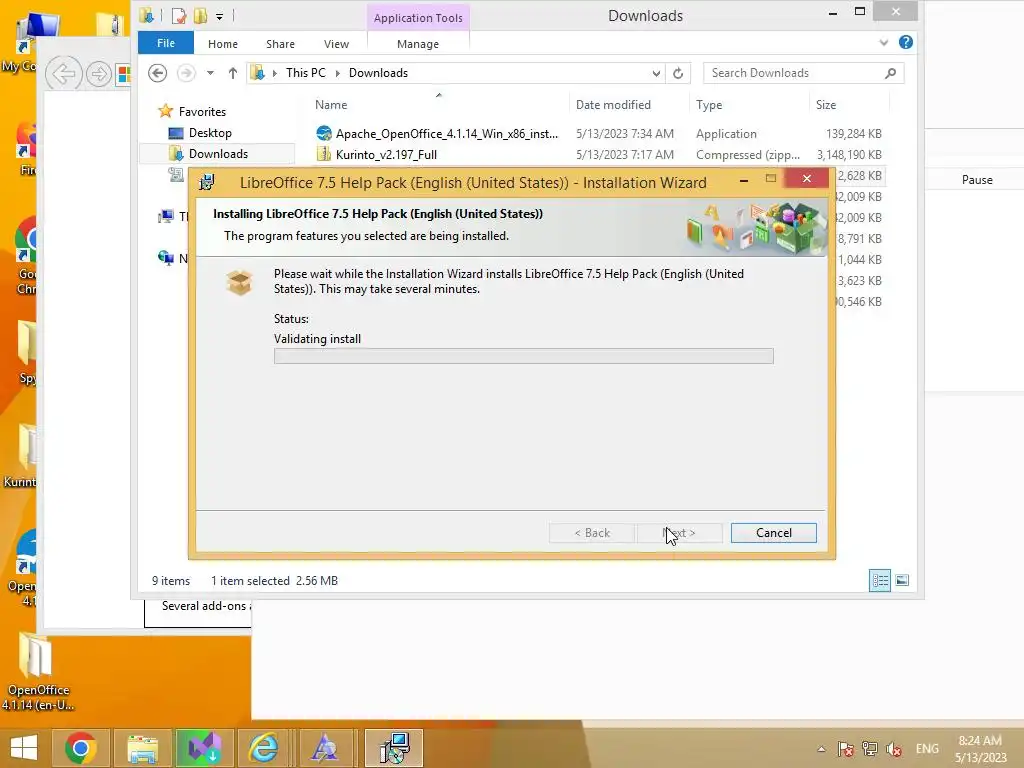Refresh the Downloads folder
The width and height of the screenshot is (1024, 768).
(x=678, y=73)
